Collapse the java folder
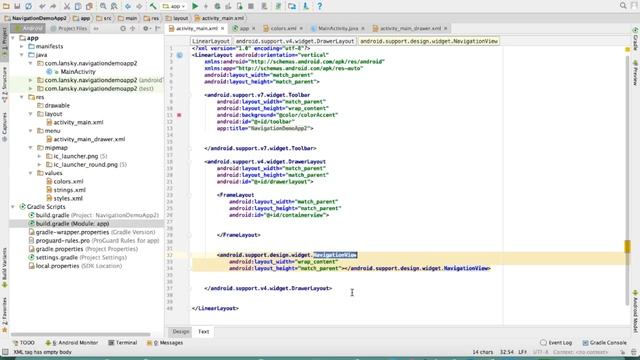 [22, 55]
